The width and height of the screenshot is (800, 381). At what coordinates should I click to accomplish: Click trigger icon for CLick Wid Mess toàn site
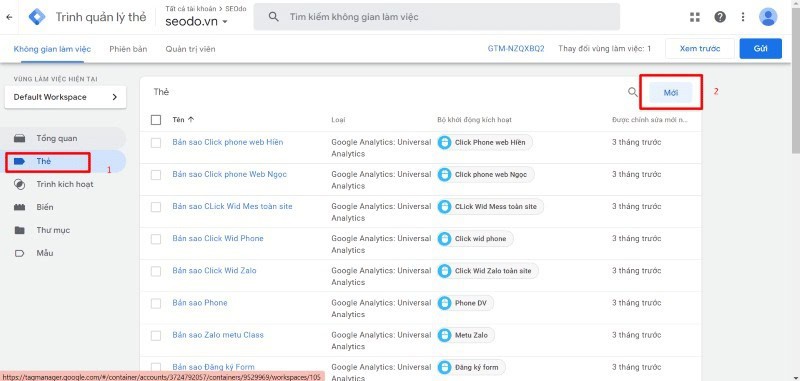[x=444, y=207]
